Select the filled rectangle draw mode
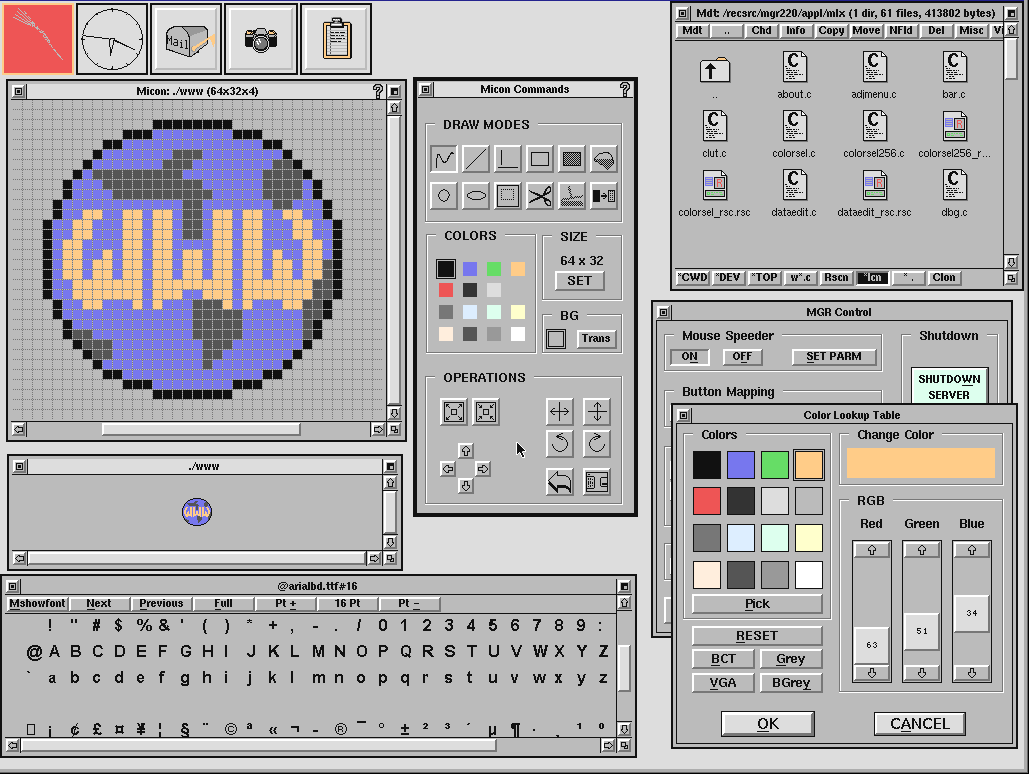The width and height of the screenshot is (1029, 774). [x=572, y=159]
